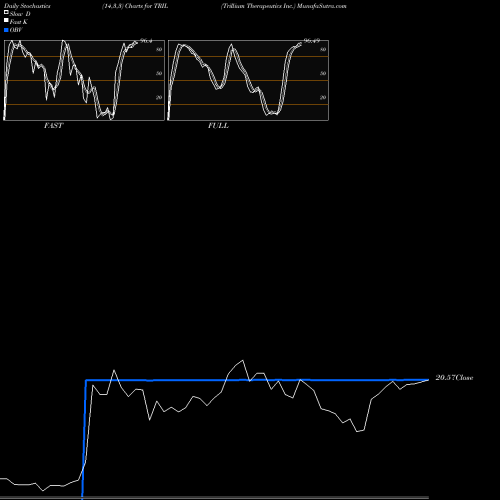The height and width of the screenshot is (500, 500).
Task: Click the 50 axis label in FULL chart
Action: point(323,73)
